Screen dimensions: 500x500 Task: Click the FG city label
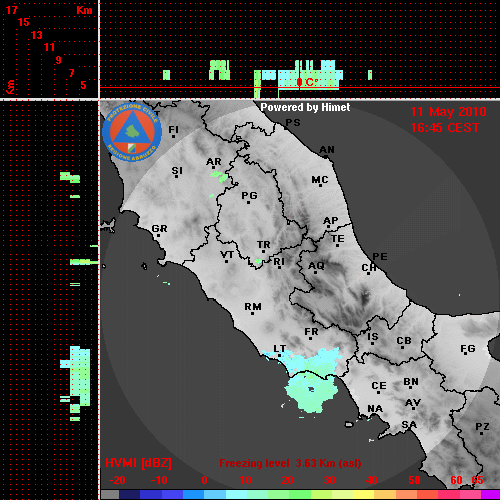pos(468,349)
